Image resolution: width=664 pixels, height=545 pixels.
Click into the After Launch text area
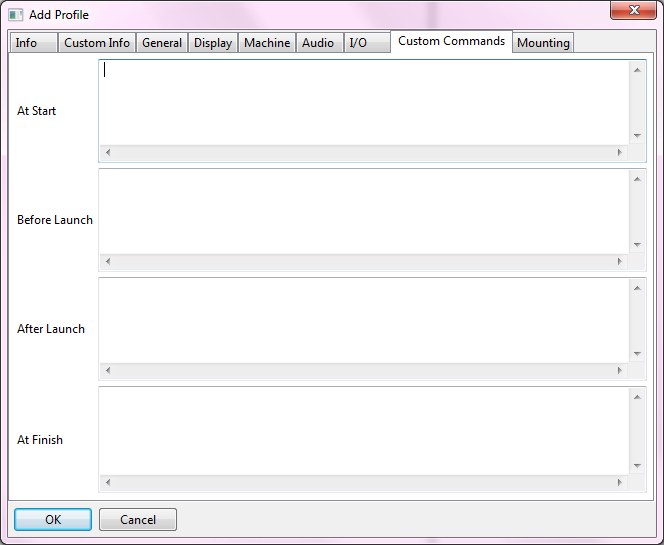click(x=364, y=320)
